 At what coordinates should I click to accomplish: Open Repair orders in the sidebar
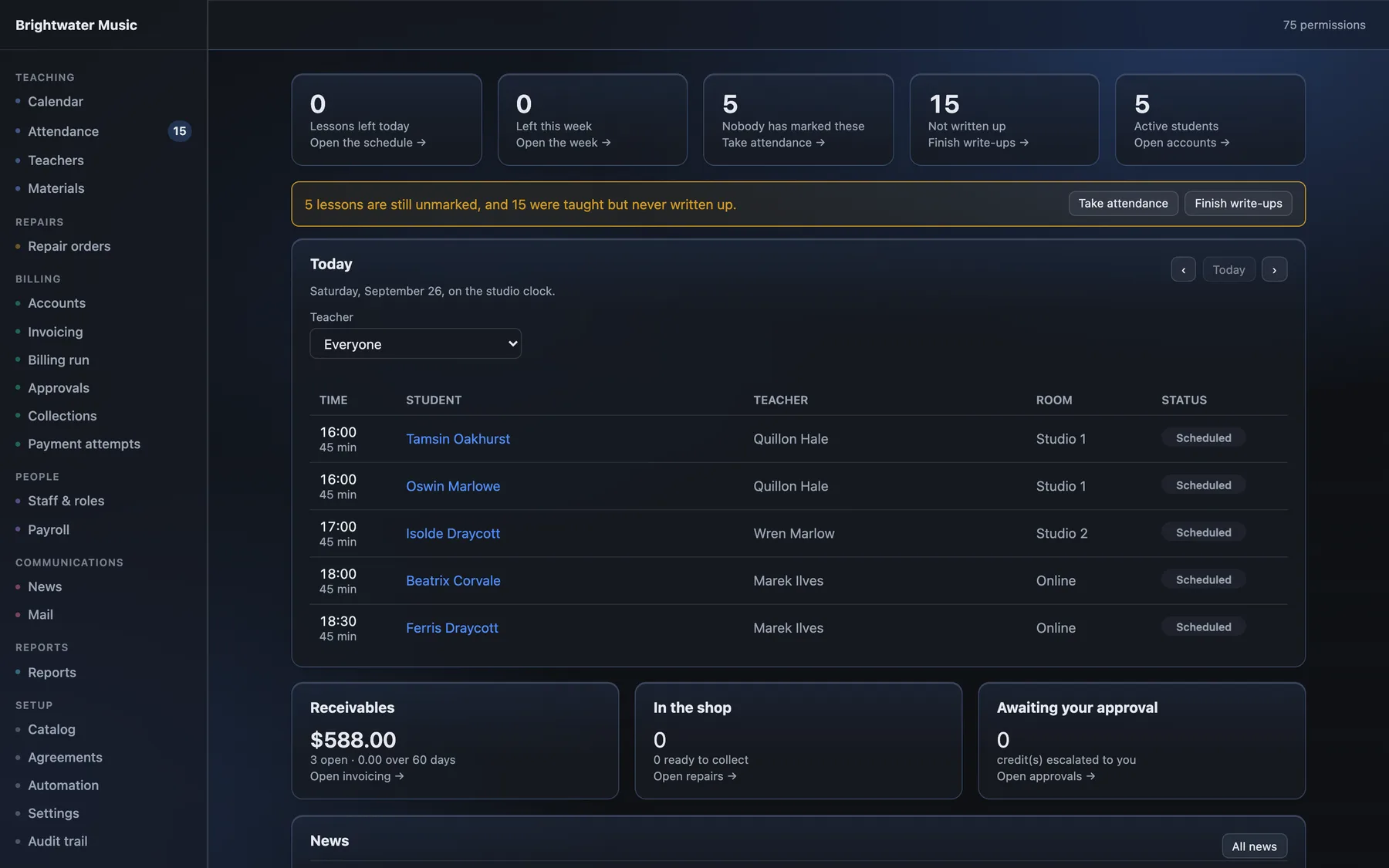click(x=69, y=246)
